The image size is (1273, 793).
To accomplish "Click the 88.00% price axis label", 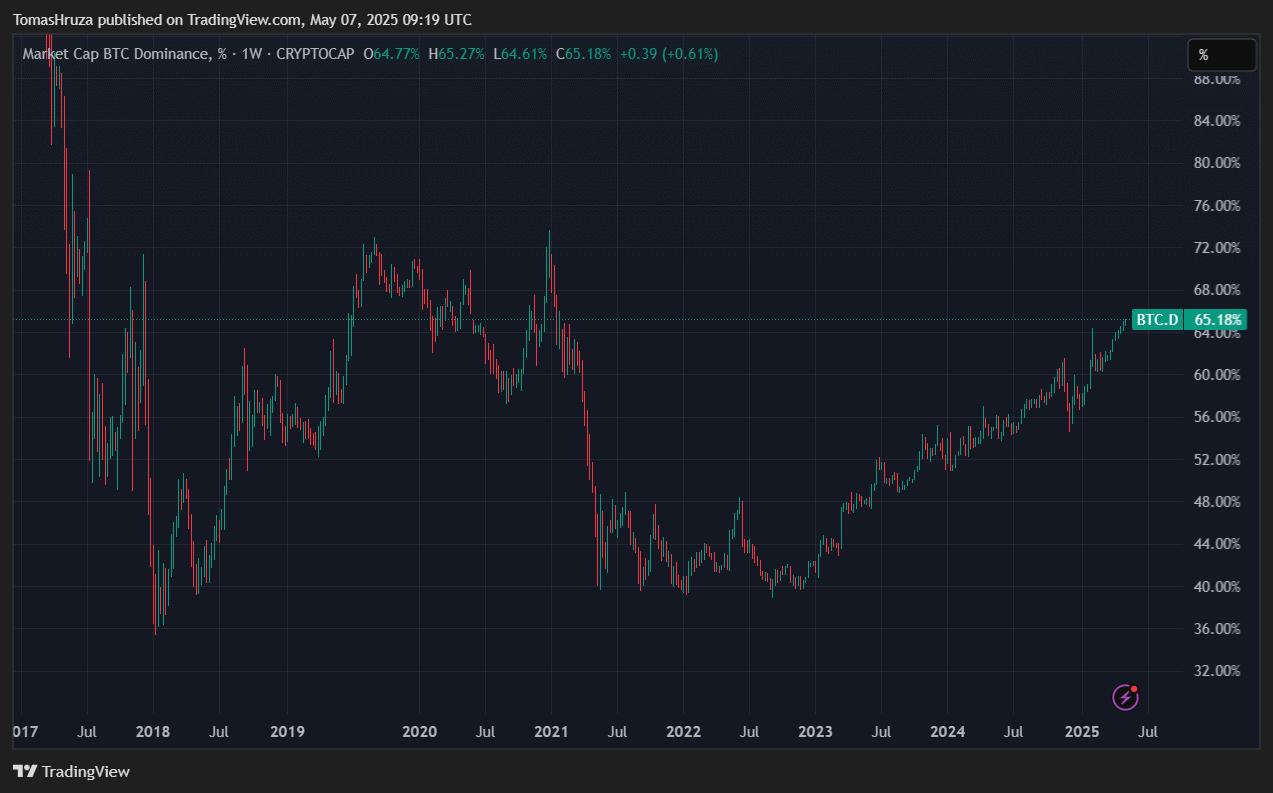I will coord(1216,78).
